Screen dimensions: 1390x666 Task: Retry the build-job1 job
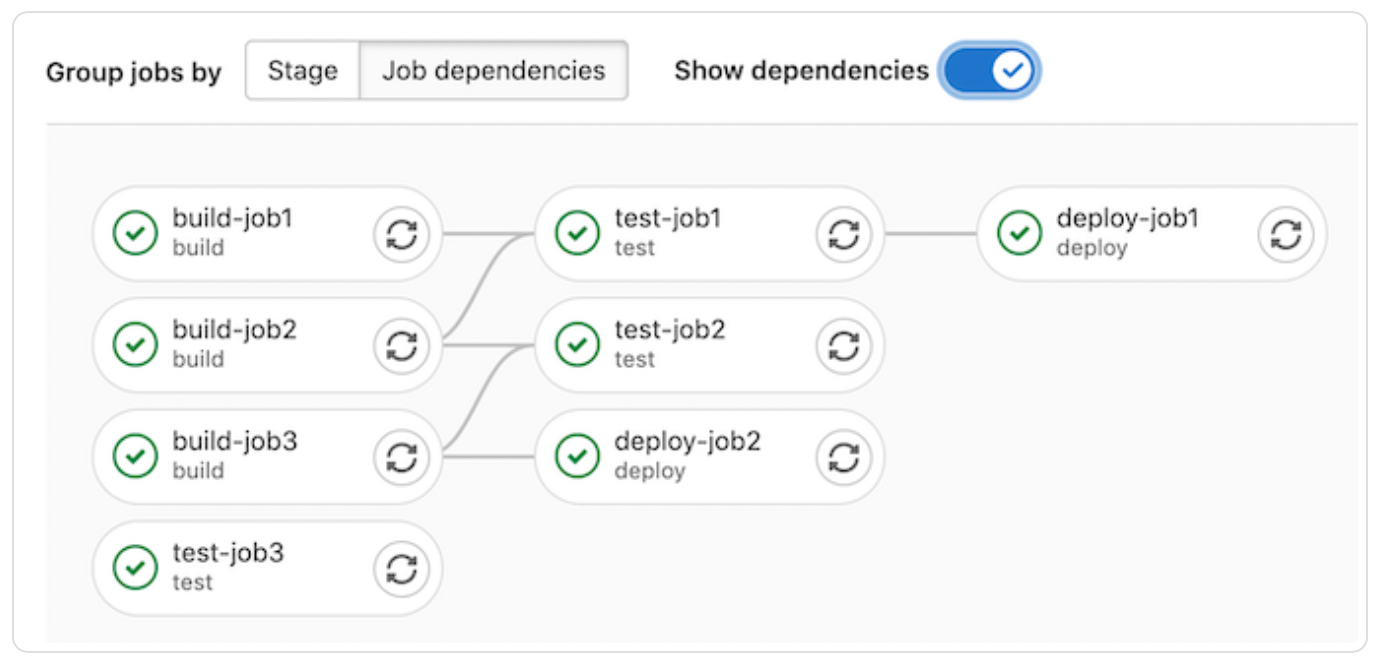click(x=401, y=233)
